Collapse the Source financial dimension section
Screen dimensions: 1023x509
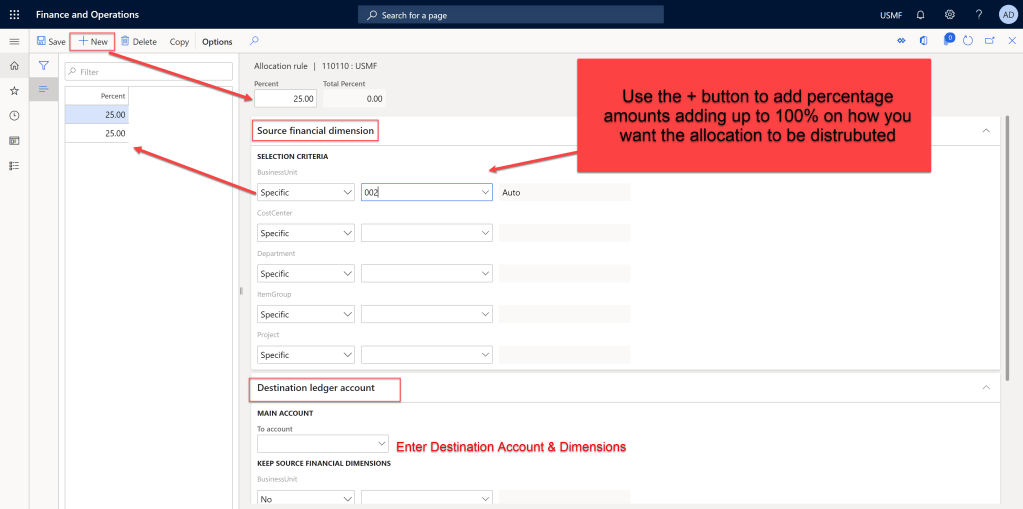(985, 131)
